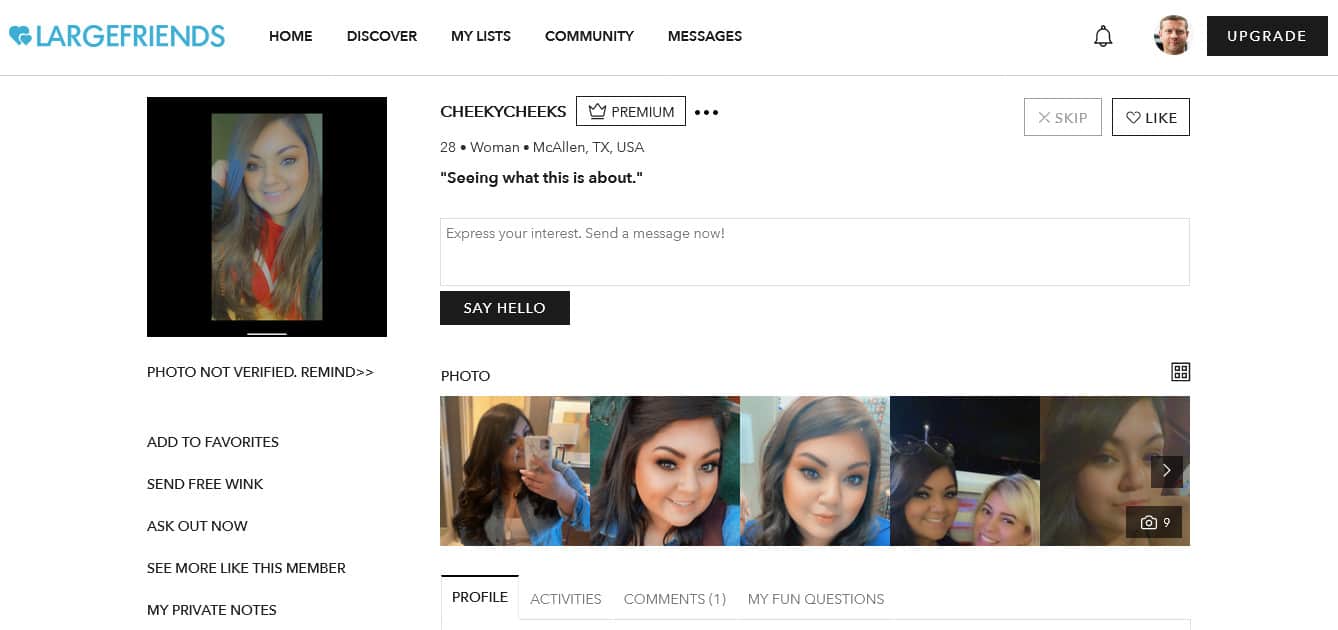
Task: Open the three-dot more options menu
Action: pos(706,112)
